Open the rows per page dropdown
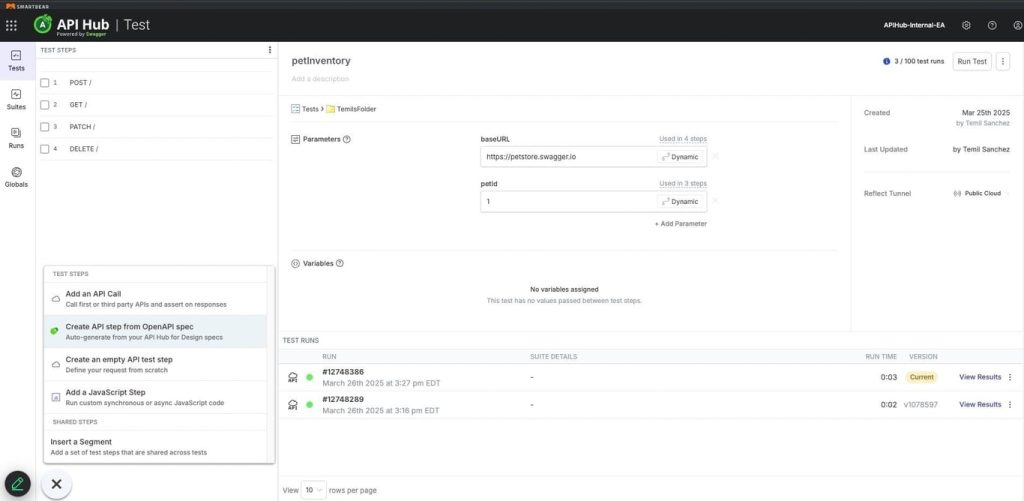The image size is (1024, 501). pos(314,490)
